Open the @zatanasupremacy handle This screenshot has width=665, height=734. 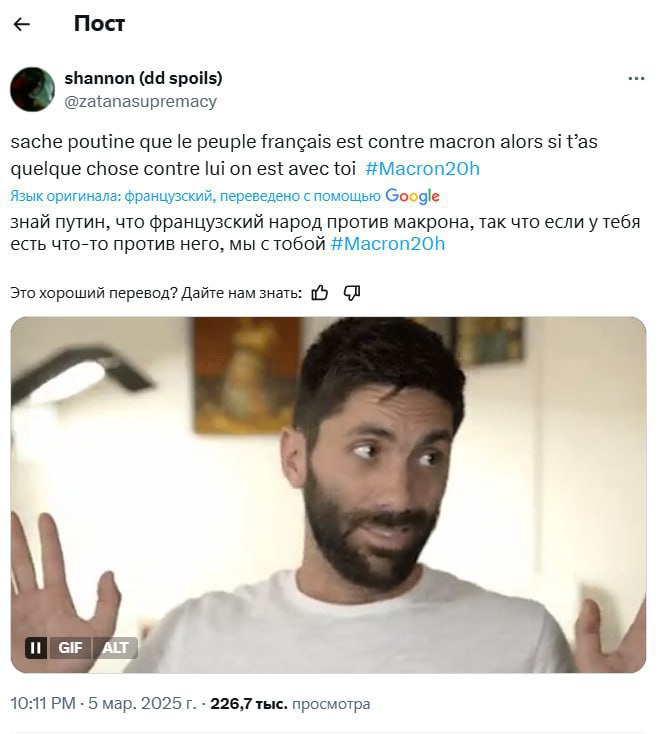[140, 102]
